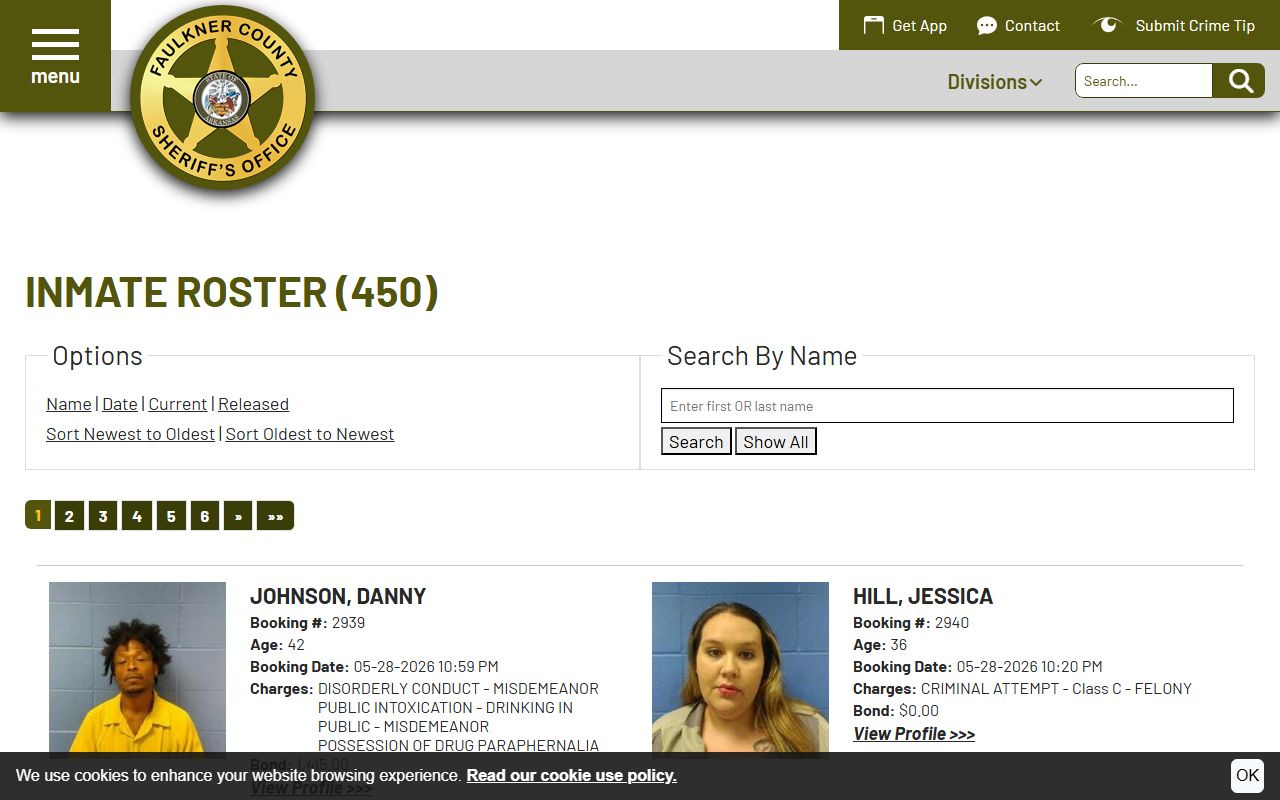
Task: Click the Show All button
Action: [x=776, y=442]
